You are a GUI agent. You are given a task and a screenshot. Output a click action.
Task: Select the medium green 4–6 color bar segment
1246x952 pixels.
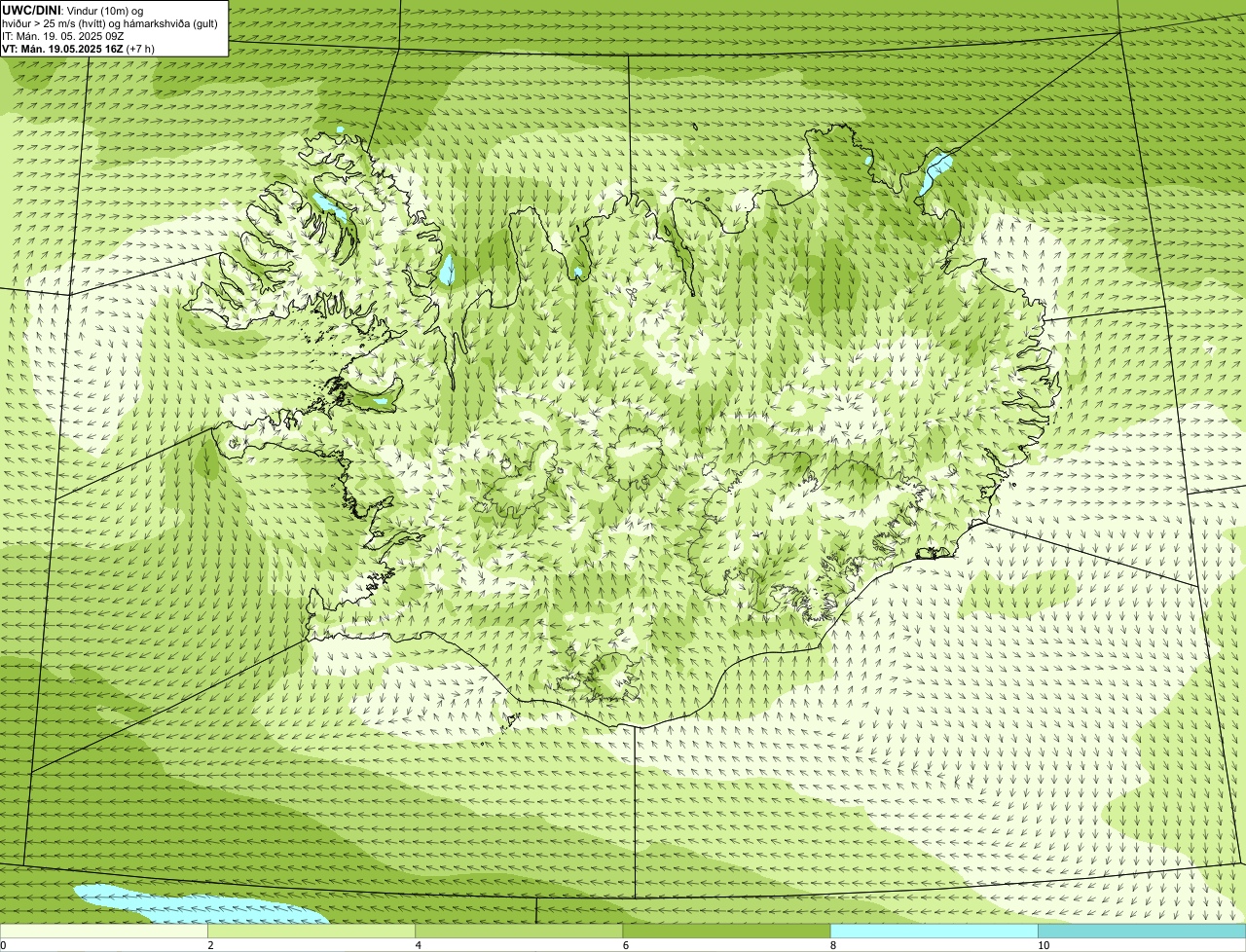[x=519, y=932]
